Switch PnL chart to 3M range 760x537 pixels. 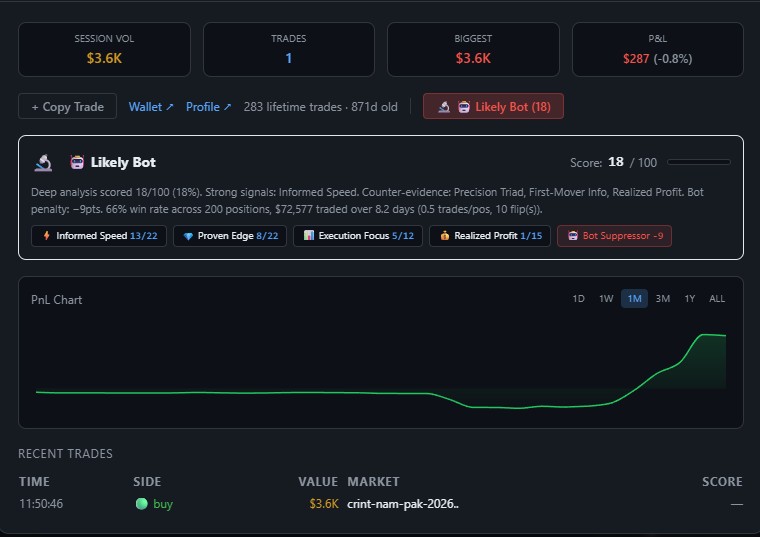click(x=663, y=299)
